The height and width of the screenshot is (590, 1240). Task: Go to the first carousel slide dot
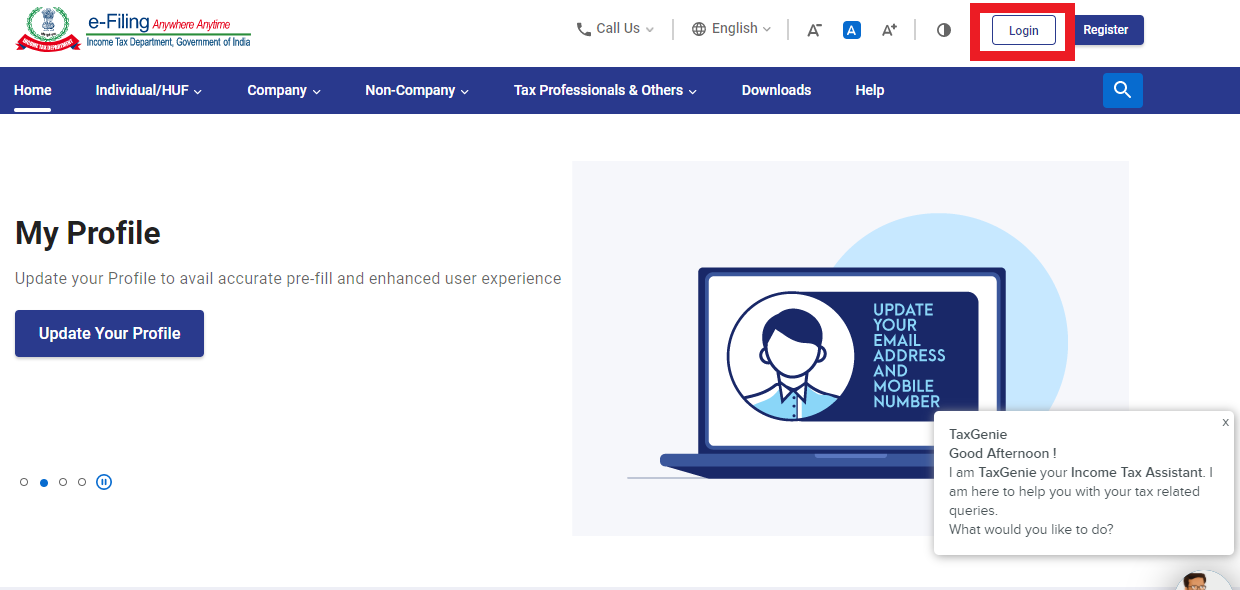point(24,482)
